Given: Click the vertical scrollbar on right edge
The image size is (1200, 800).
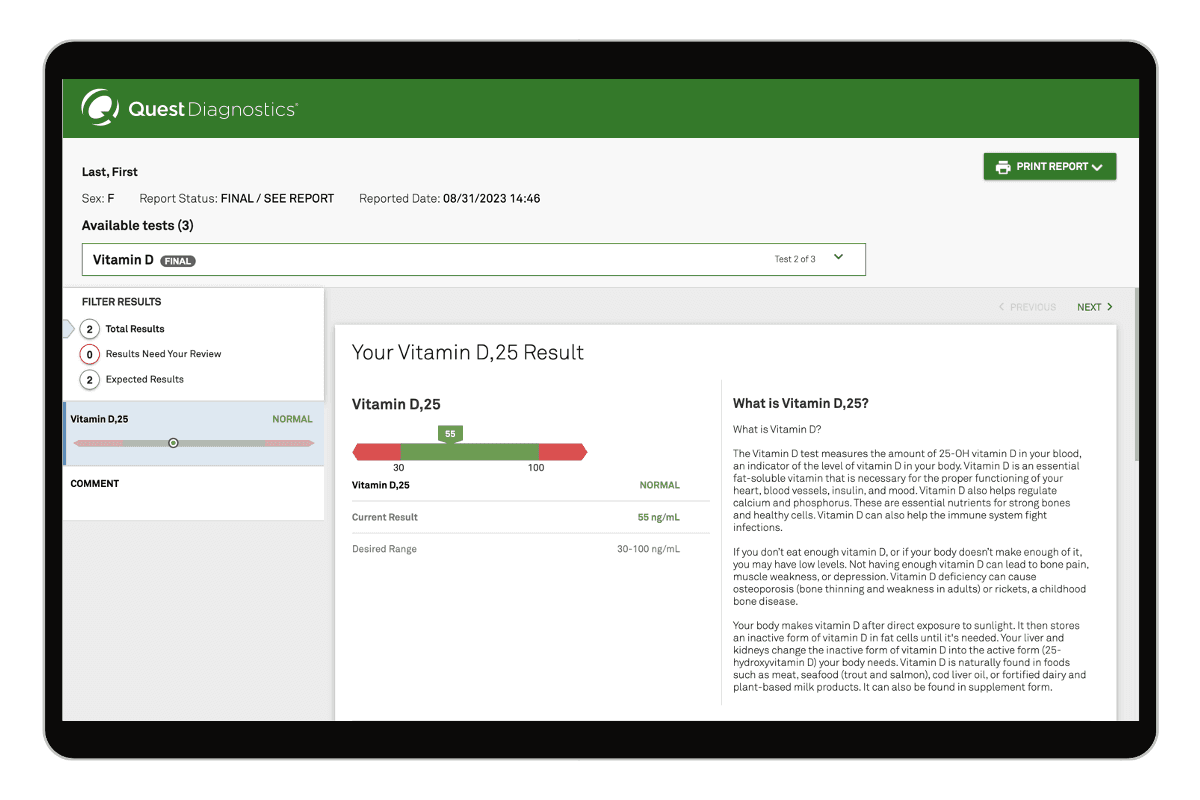Looking at the screenshot, I should coord(1135,380).
